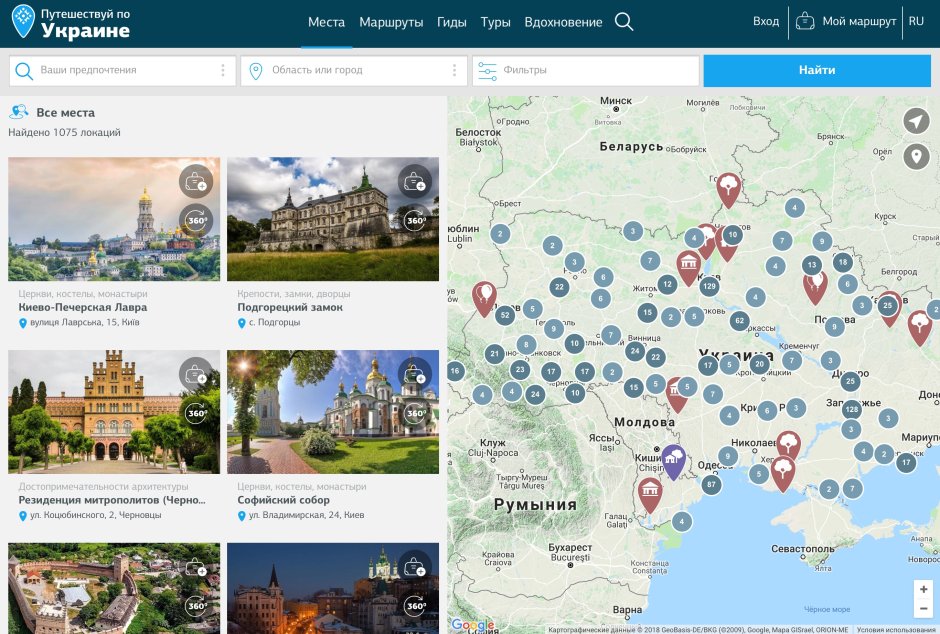Viewport: 940px width, 634px height.
Task: Add Metropolitans Residence to route with suitcase icon
Action: [x=196, y=374]
